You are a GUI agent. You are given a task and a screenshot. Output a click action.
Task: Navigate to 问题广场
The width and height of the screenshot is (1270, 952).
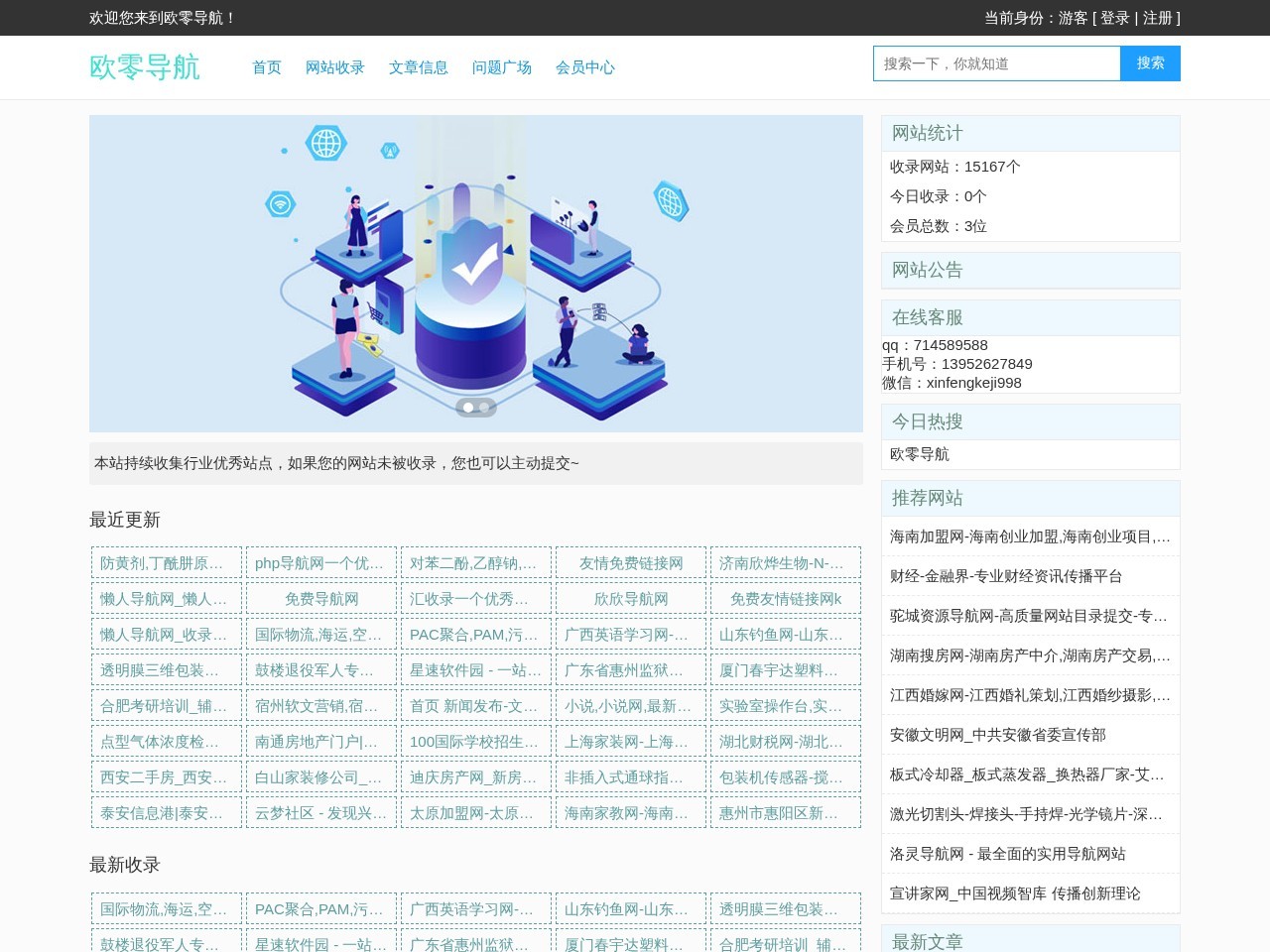[501, 67]
